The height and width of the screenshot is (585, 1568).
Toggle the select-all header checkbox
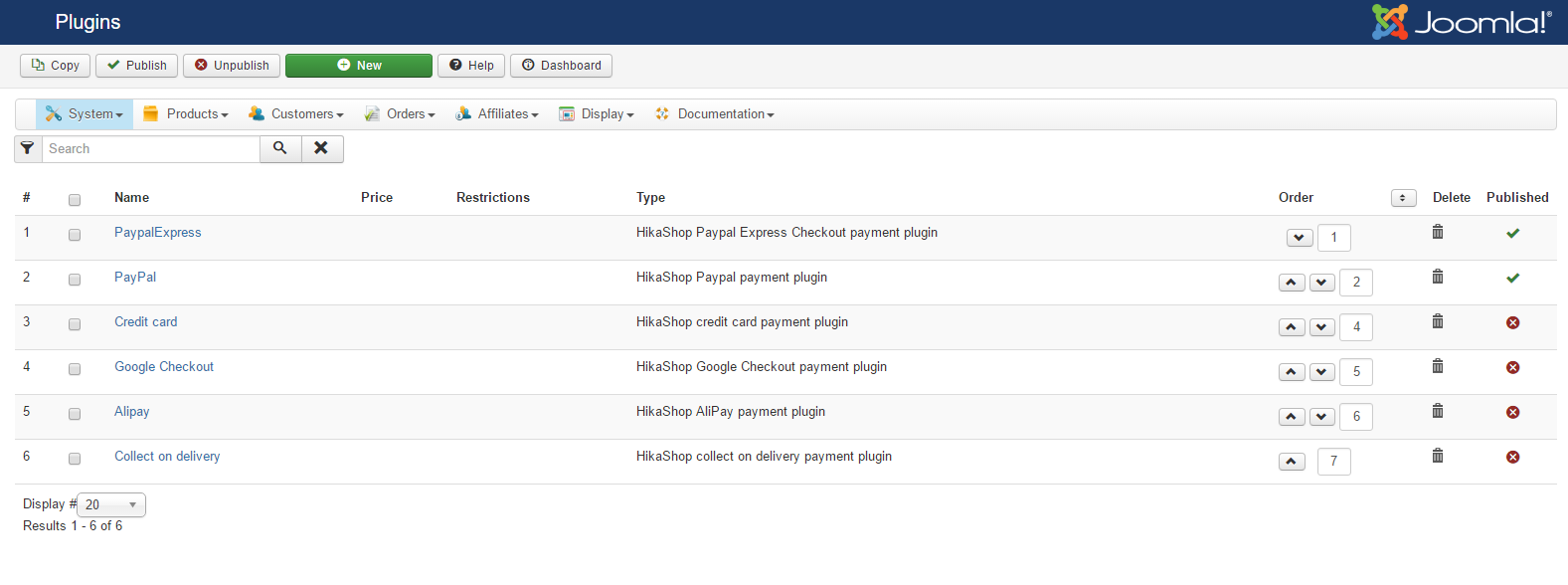(75, 200)
